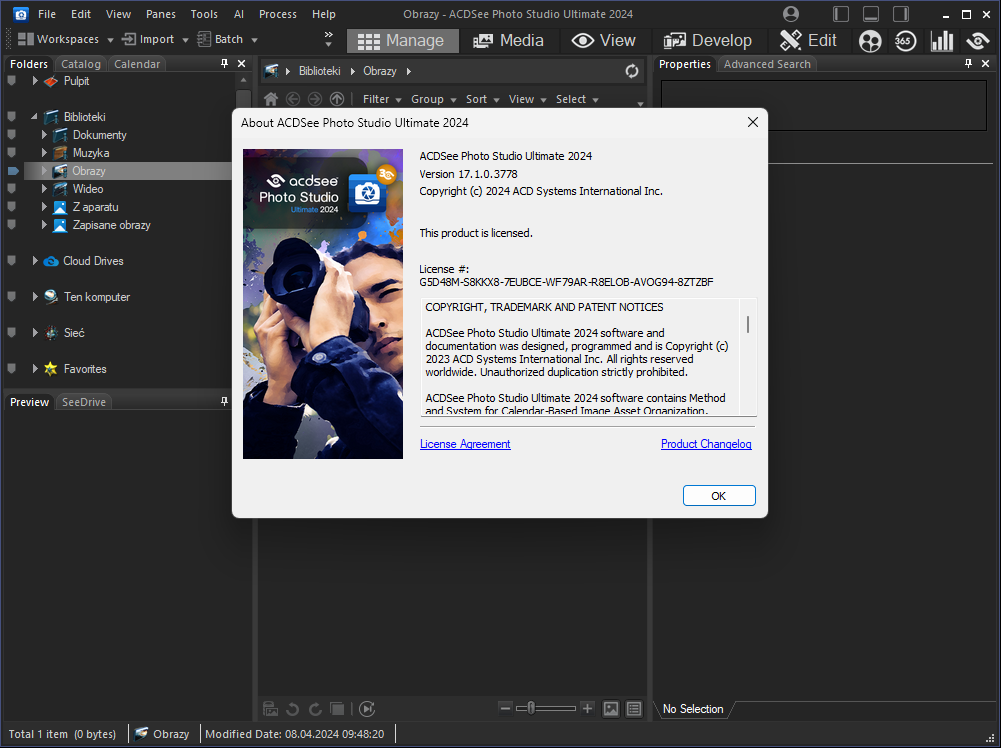Toggle right panel layout icon in title bar

pyautogui.click(x=901, y=14)
